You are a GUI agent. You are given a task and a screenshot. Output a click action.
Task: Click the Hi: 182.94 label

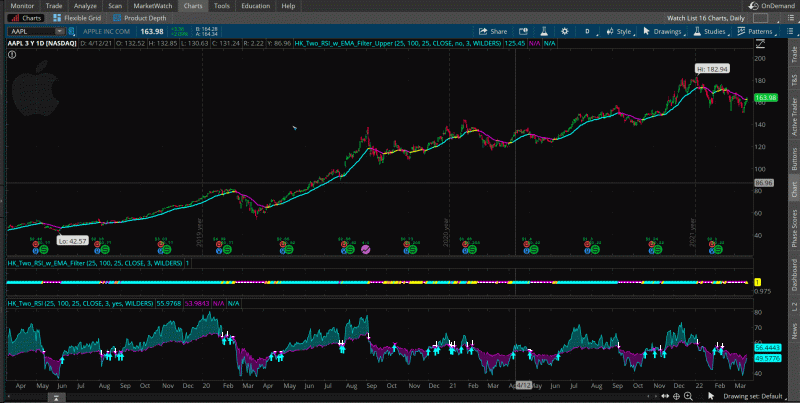tap(711, 68)
